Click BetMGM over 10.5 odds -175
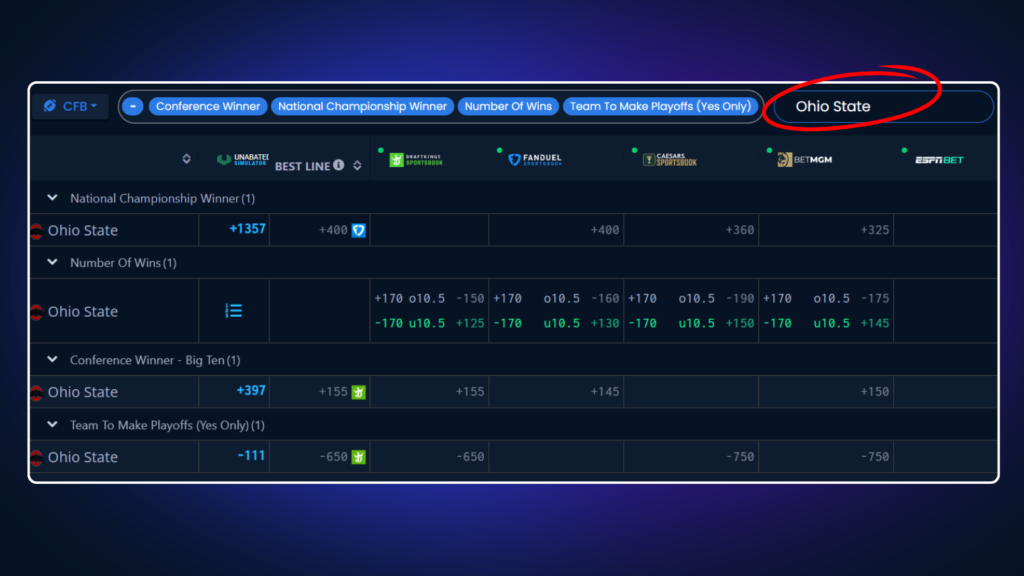 coord(875,298)
